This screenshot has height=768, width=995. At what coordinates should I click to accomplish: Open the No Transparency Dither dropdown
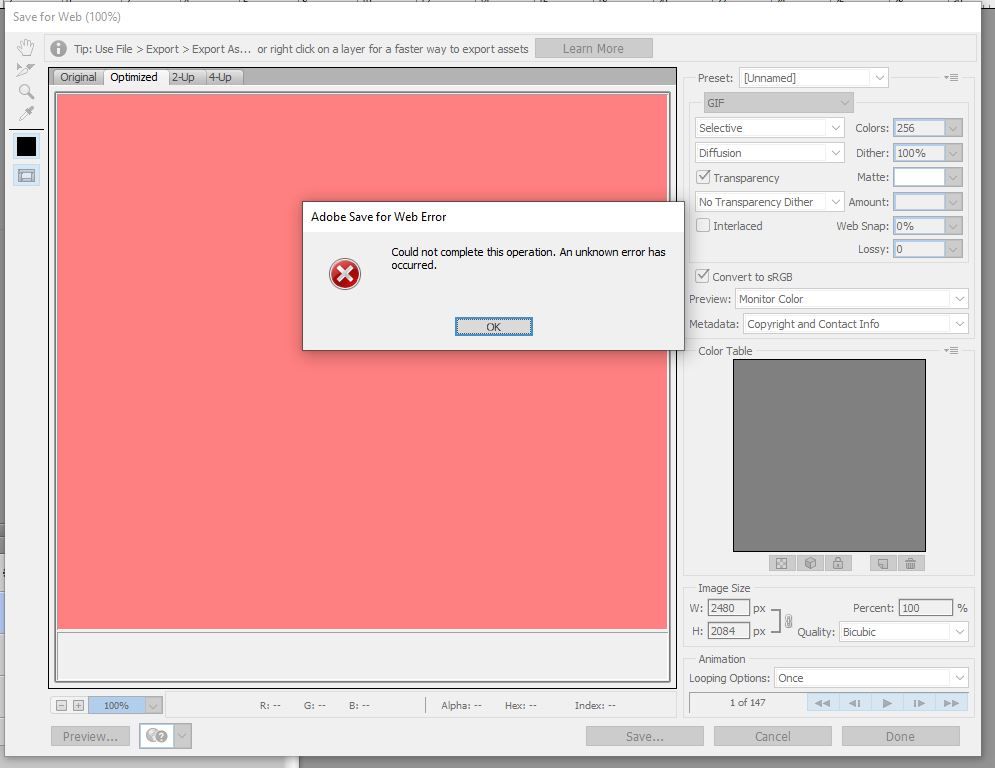[770, 202]
